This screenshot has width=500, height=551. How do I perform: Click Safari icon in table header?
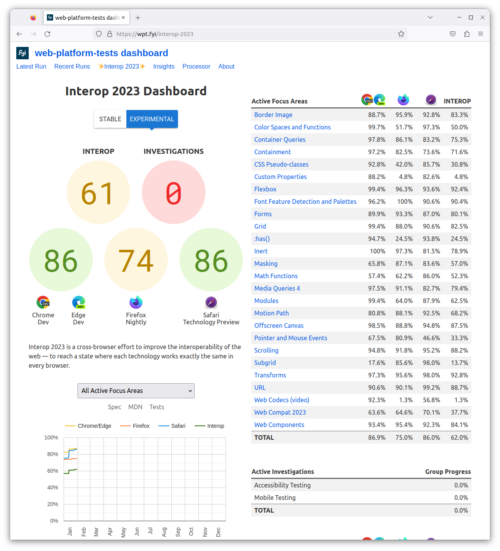(x=431, y=100)
